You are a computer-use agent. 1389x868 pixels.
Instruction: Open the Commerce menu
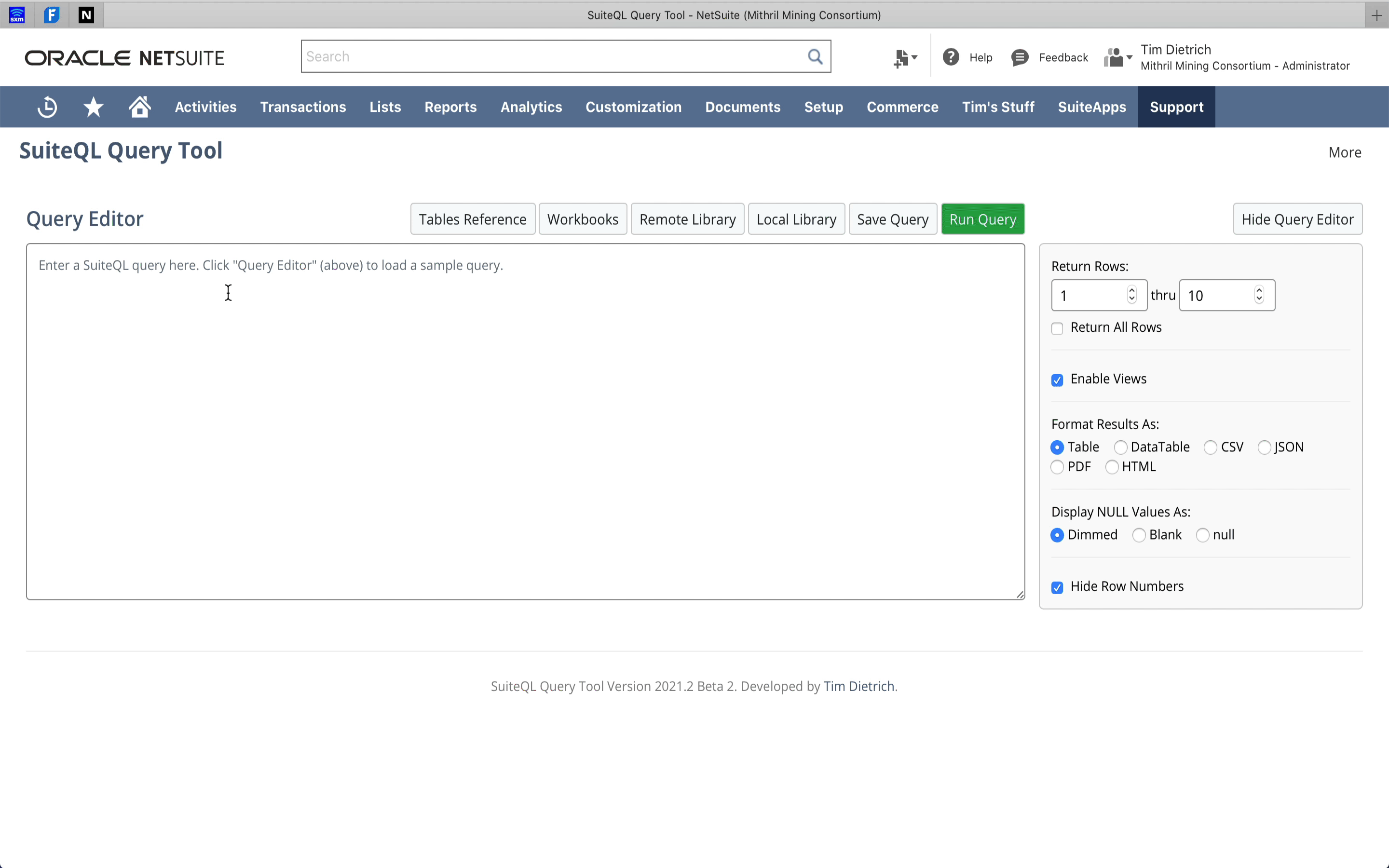coord(902,107)
